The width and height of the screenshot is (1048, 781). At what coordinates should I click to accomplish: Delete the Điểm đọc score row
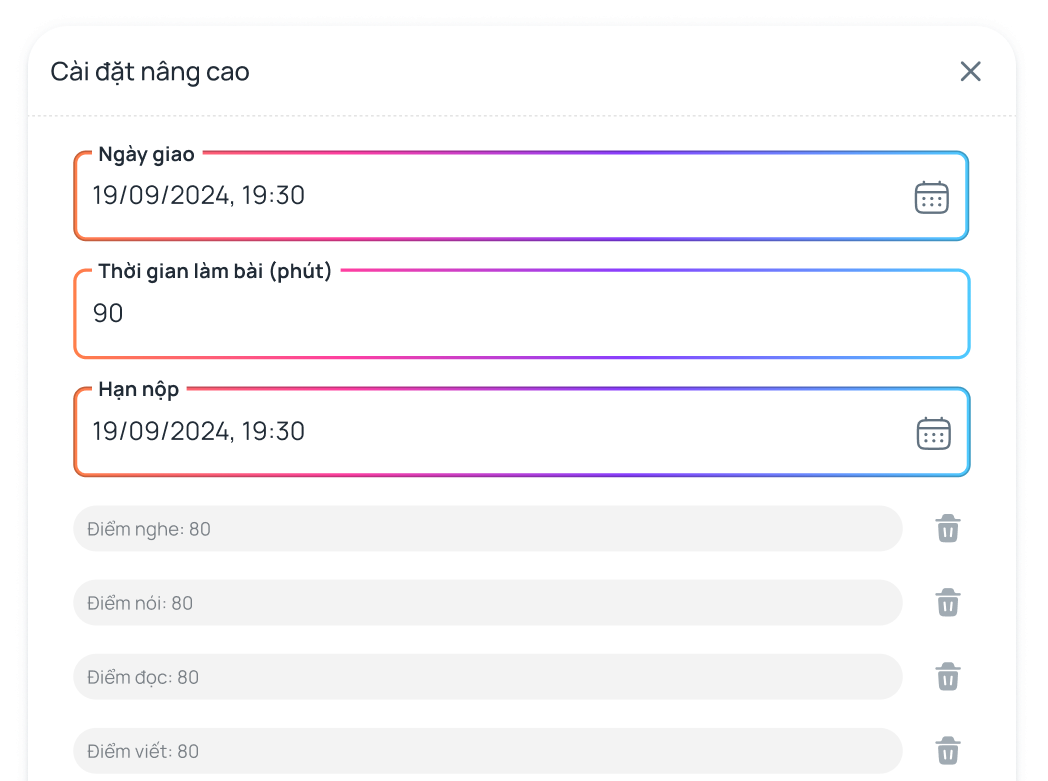coord(948,677)
